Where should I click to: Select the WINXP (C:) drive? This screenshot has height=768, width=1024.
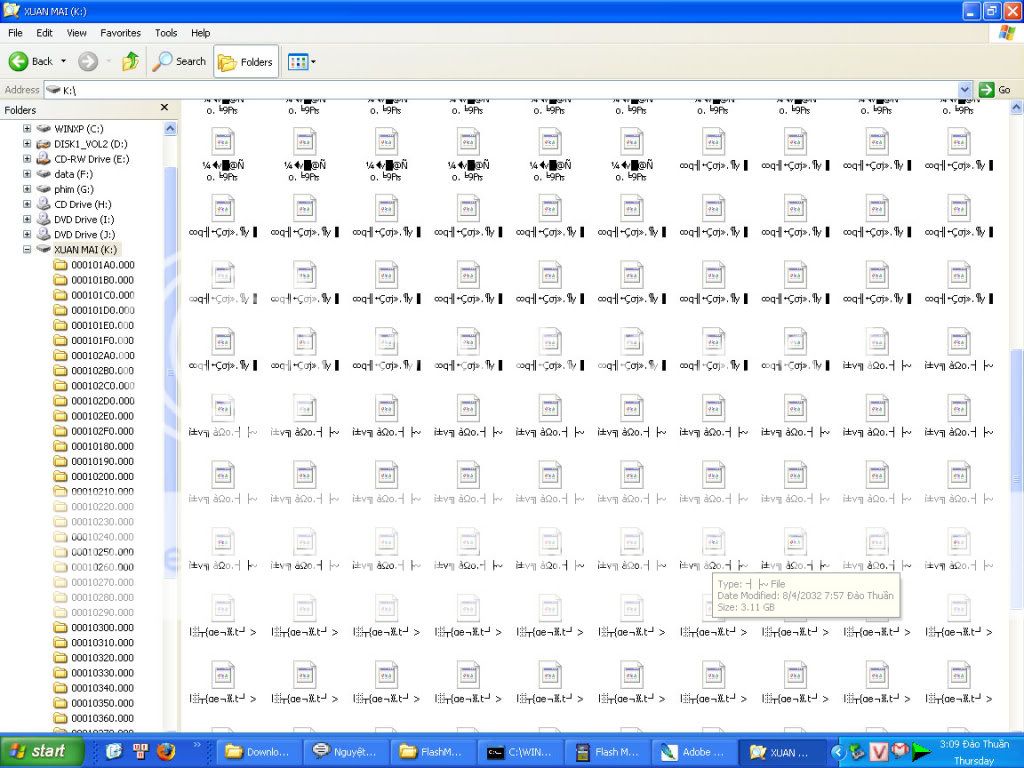78,129
